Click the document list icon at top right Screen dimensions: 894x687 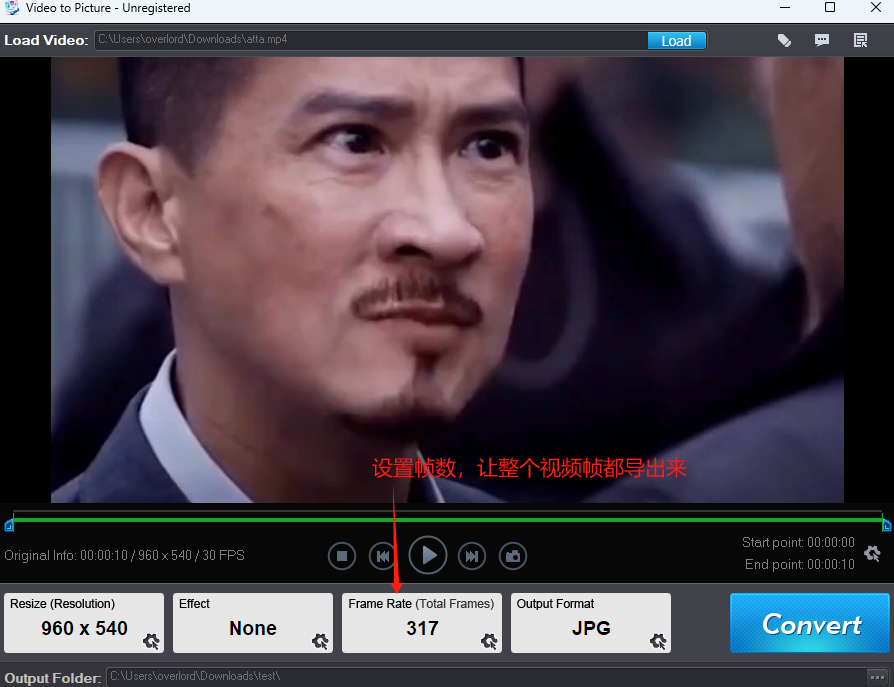pos(860,41)
